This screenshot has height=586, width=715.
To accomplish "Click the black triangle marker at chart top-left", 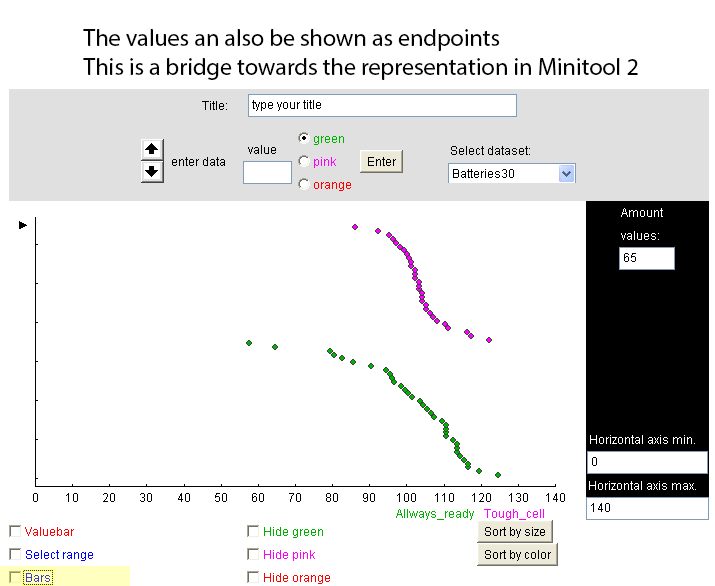I will (23, 225).
